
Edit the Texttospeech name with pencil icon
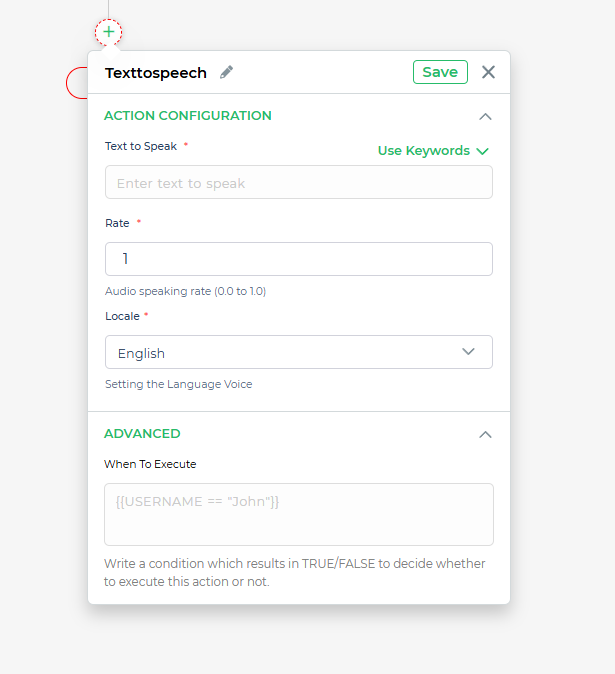(x=226, y=72)
